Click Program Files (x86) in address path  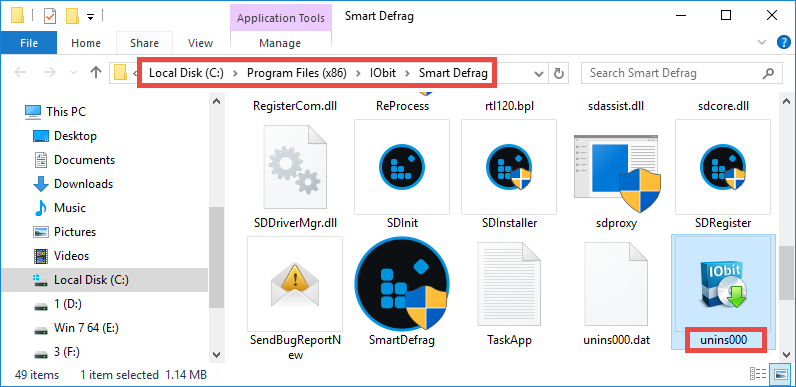tap(297, 73)
